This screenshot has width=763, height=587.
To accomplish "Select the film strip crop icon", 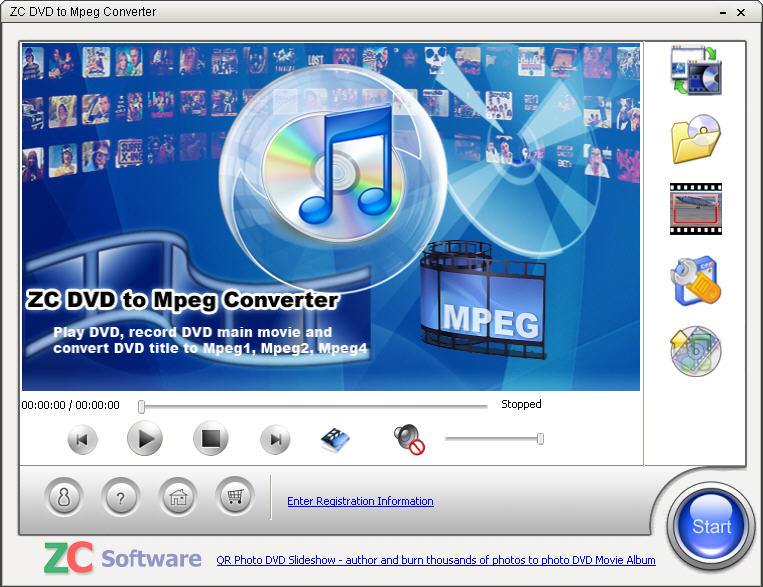I will [695, 209].
